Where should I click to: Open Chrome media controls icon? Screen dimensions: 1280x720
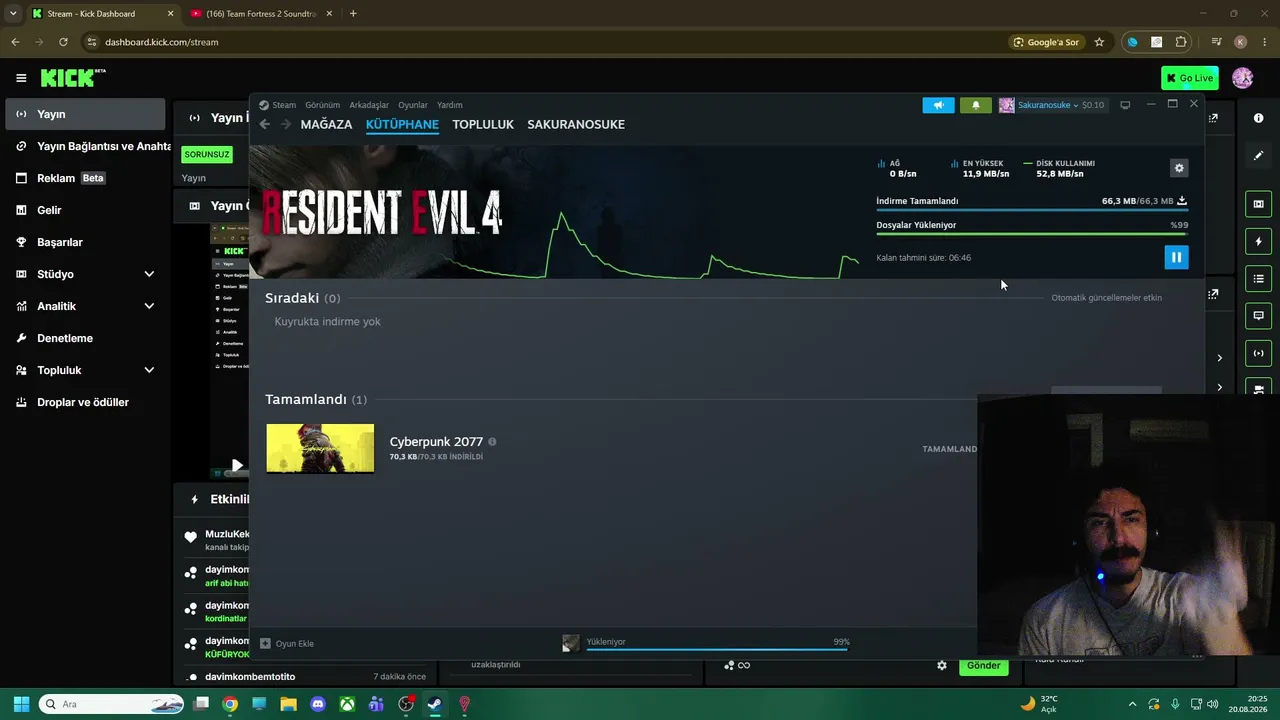coord(1216,42)
